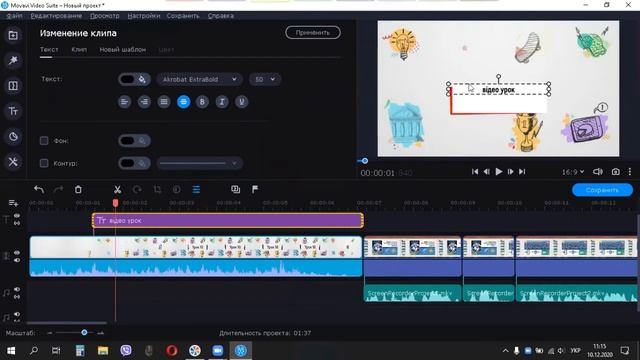
Task: Skip to the start of the preview
Action: pos(475,172)
